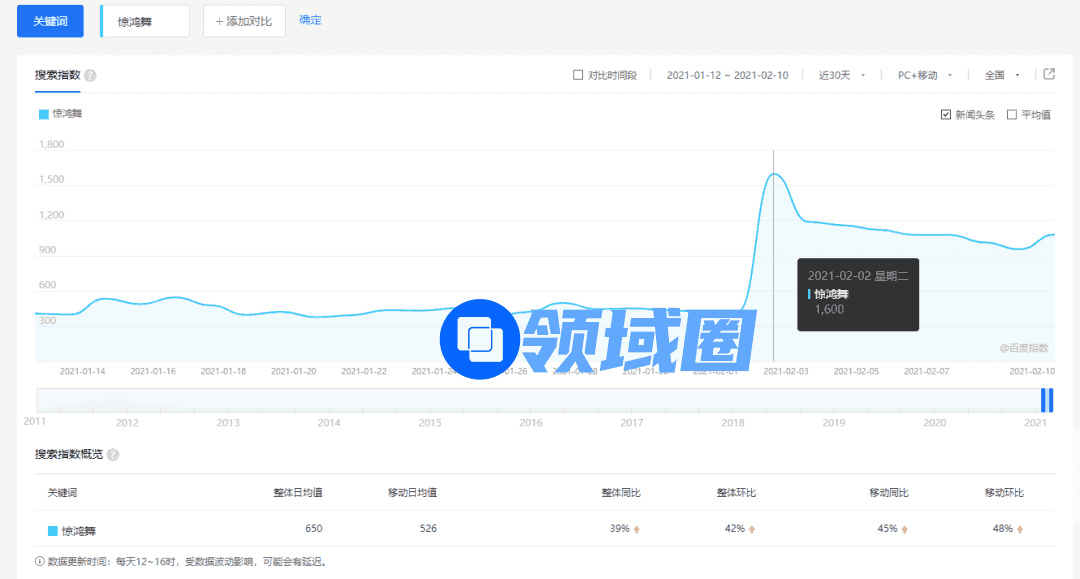Click the up arrow beside 整体同比 39%
This screenshot has width=1080, height=579.
[636, 529]
